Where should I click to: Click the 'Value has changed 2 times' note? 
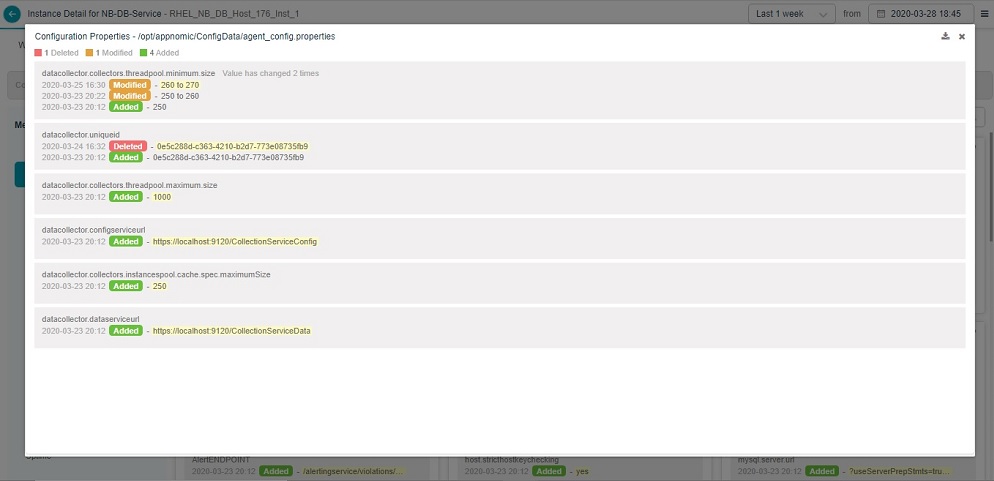(x=270, y=73)
